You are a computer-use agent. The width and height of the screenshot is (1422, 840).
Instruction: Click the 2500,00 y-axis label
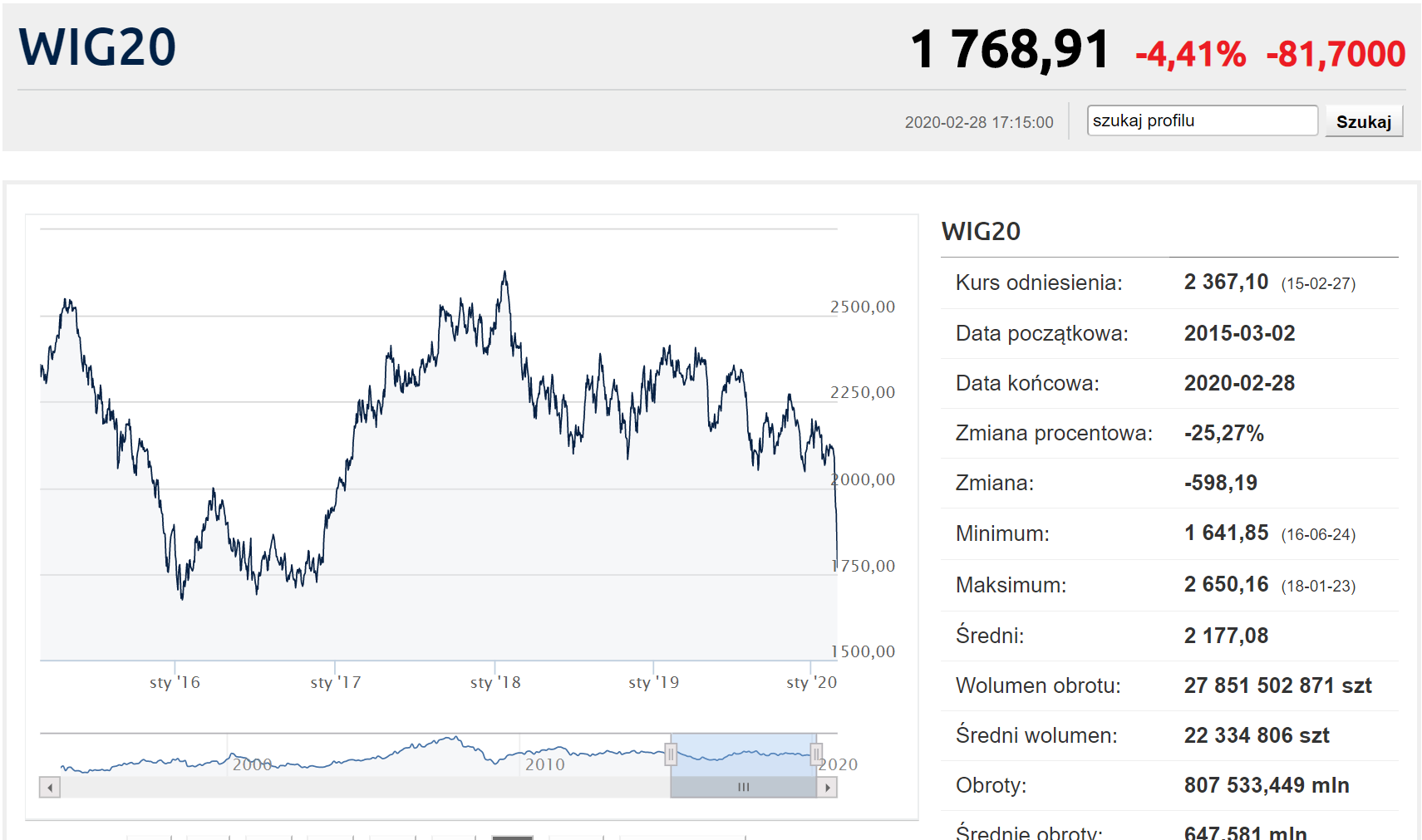pyautogui.click(x=863, y=307)
